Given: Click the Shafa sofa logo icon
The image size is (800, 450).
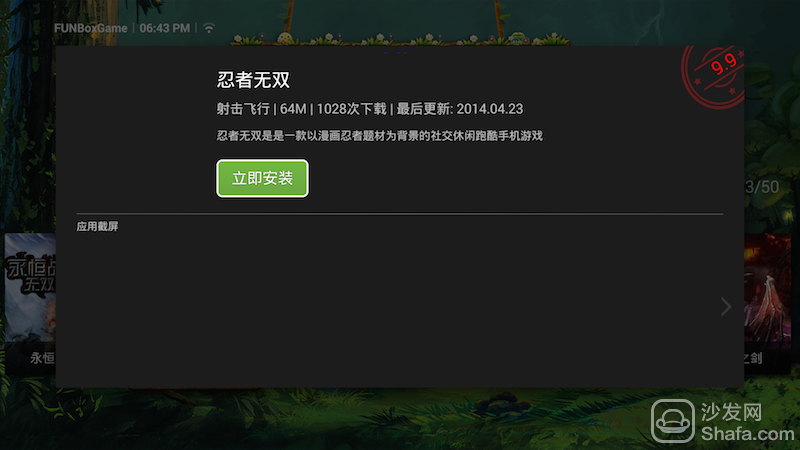Looking at the screenshot, I should point(673,421).
